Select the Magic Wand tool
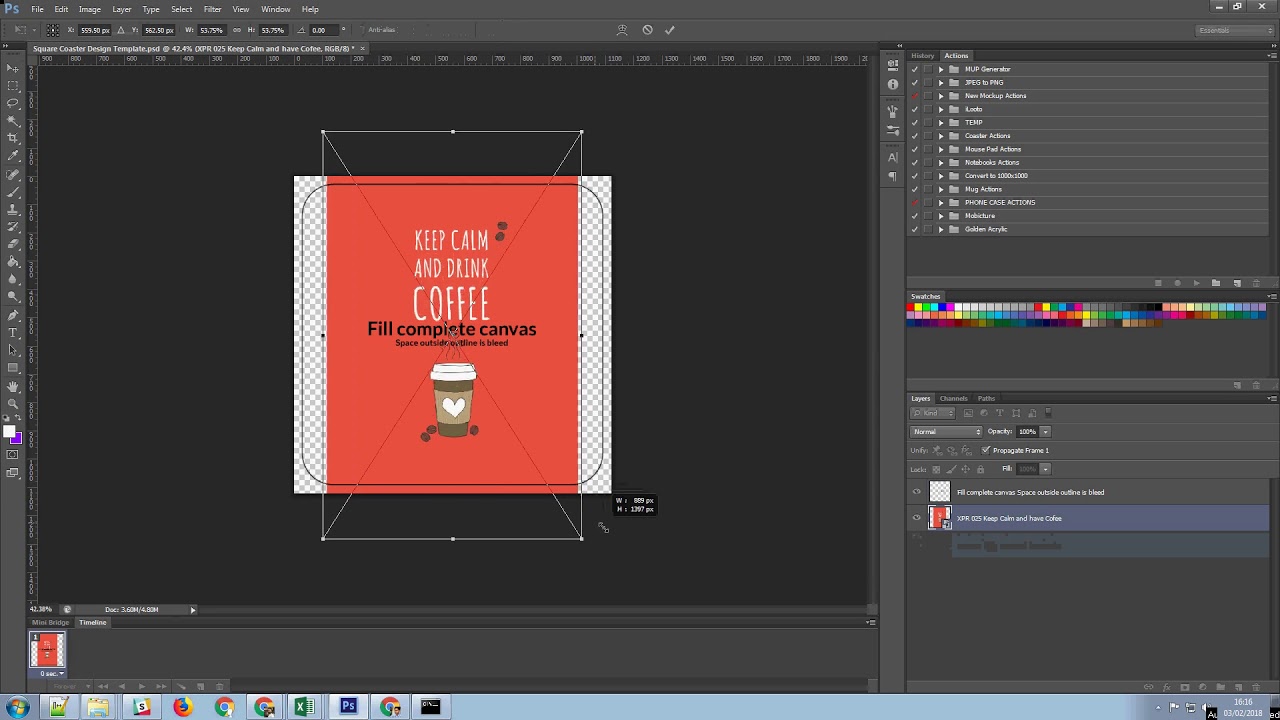1280x720 pixels. 13,121
